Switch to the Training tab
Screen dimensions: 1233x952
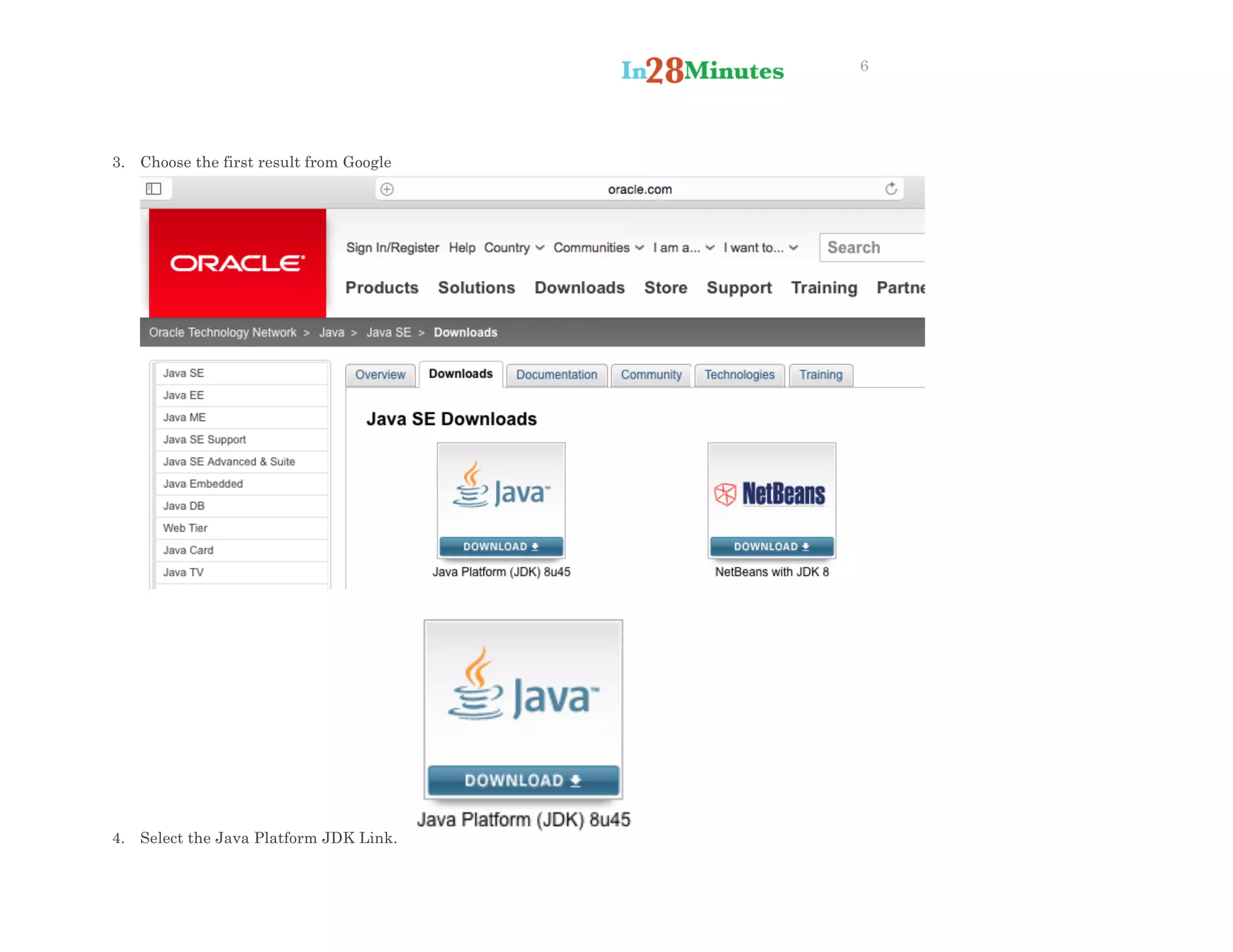(821, 375)
